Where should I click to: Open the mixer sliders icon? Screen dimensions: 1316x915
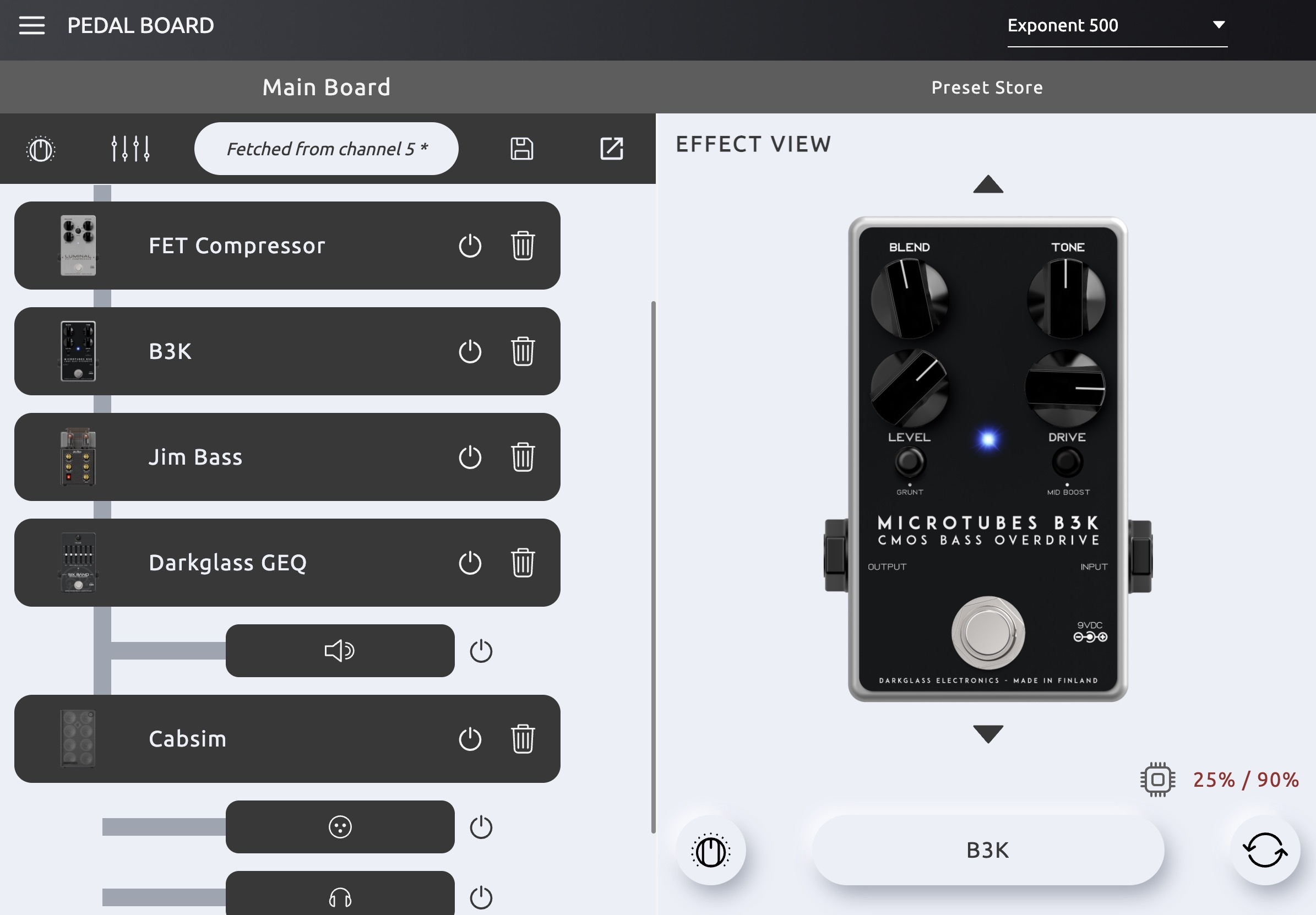coord(130,149)
